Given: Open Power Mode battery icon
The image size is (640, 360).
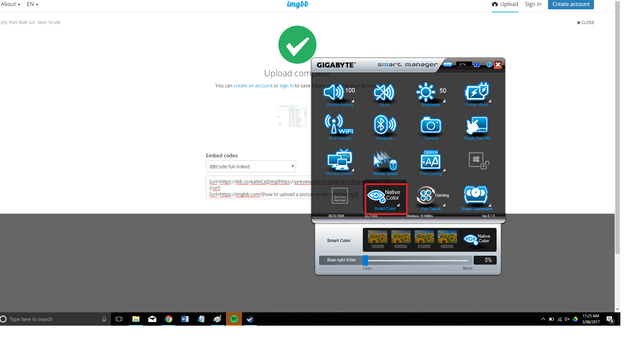Looking at the screenshot, I should pos(477,93).
